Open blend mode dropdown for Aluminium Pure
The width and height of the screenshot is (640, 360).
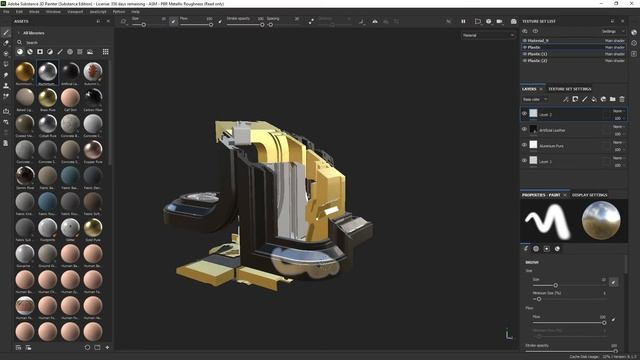(x=618, y=142)
